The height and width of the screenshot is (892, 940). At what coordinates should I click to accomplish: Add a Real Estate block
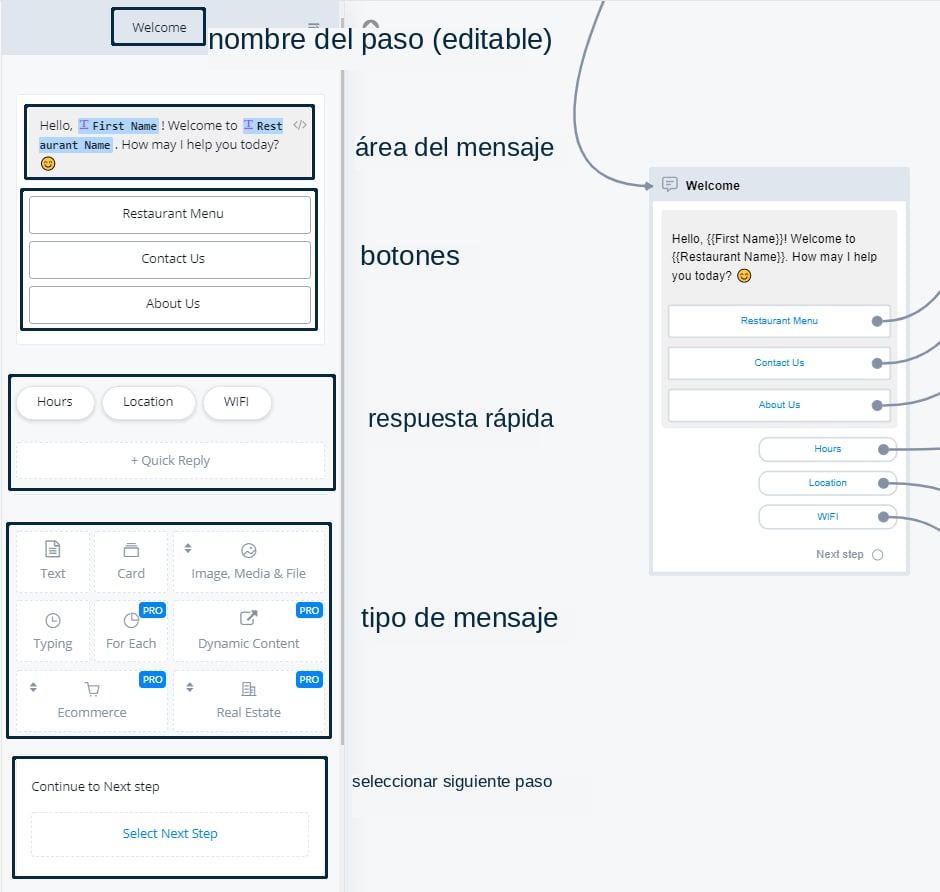pos(249,700)
